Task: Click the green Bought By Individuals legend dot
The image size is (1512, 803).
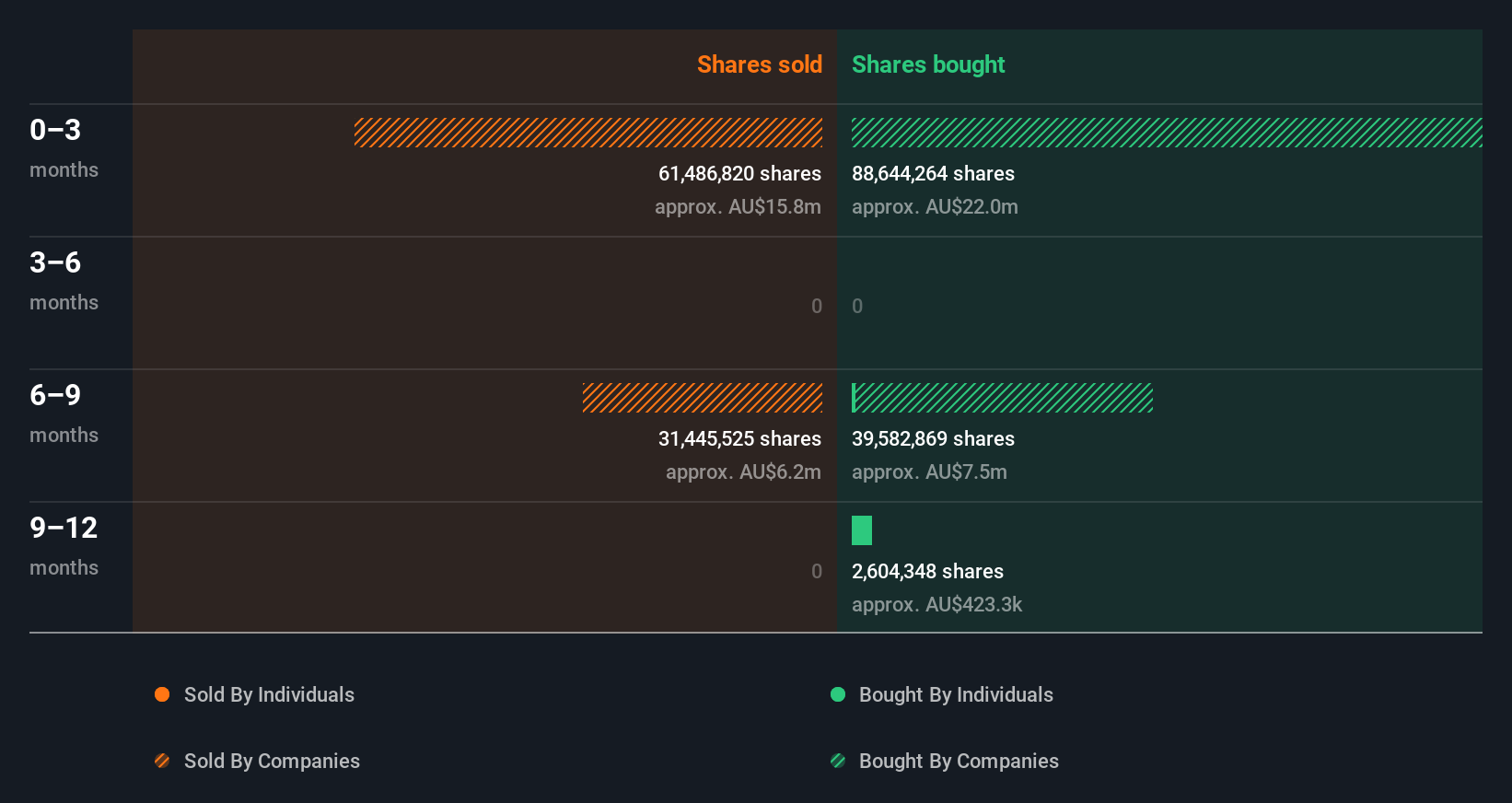Action: 838,694
